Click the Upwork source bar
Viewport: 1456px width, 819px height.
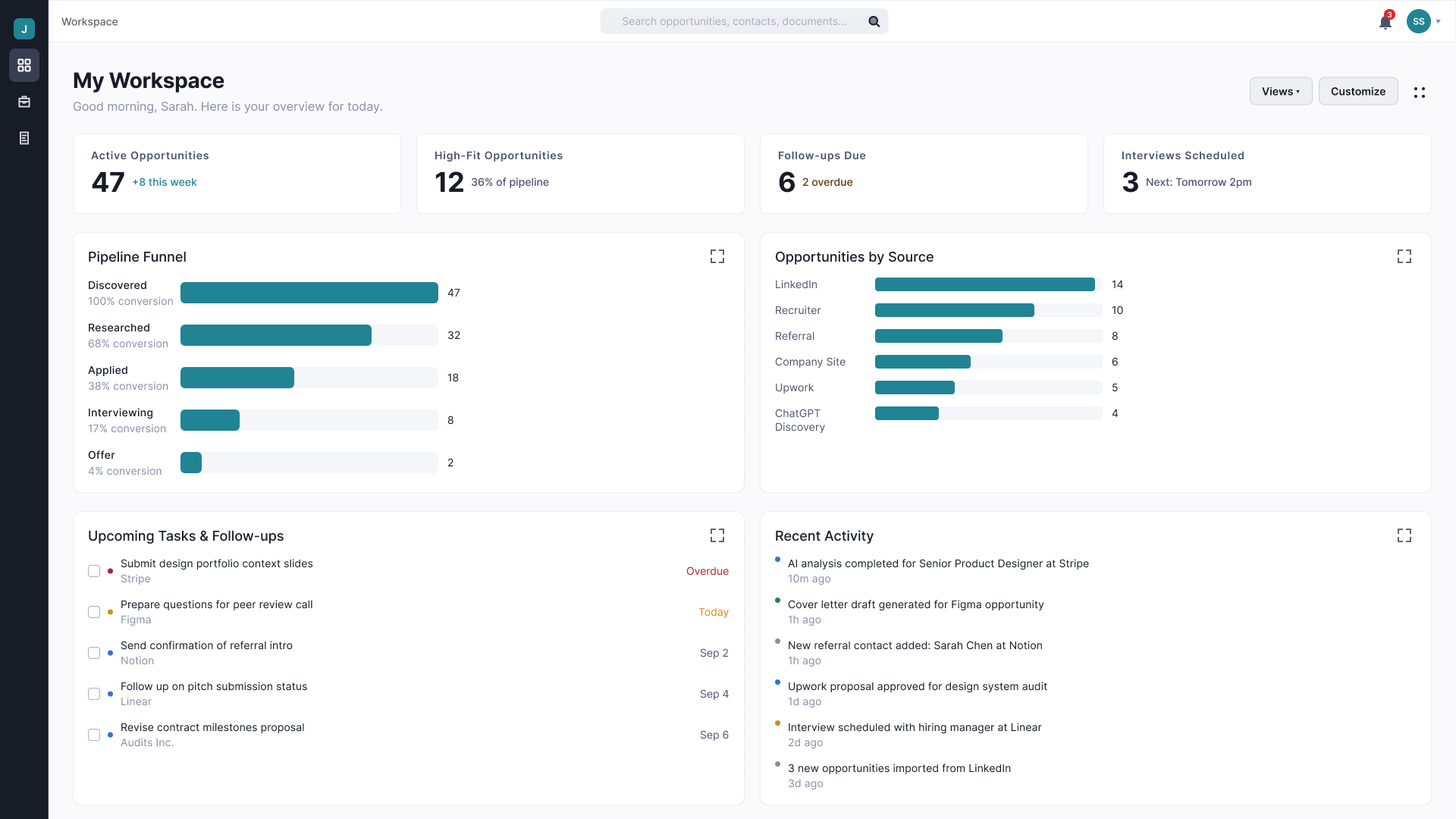915,388
